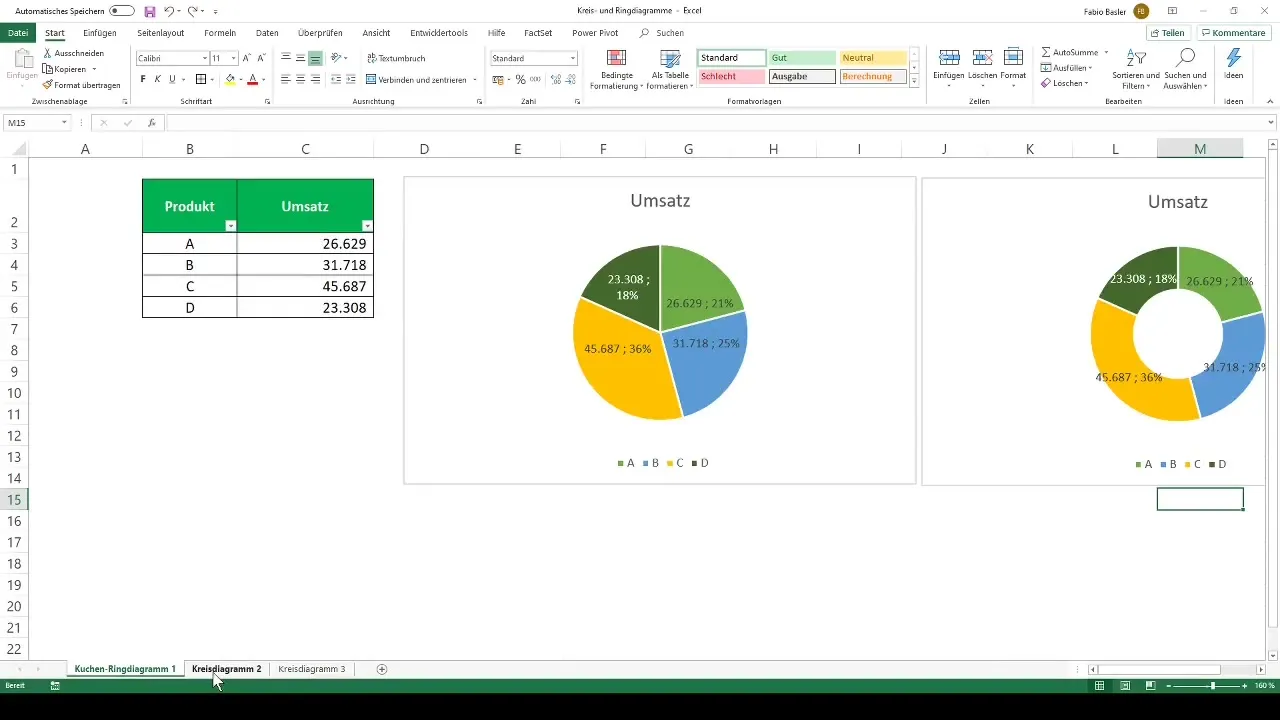
Task: Apply the Neutral cell style
Action: coord(873,58)
